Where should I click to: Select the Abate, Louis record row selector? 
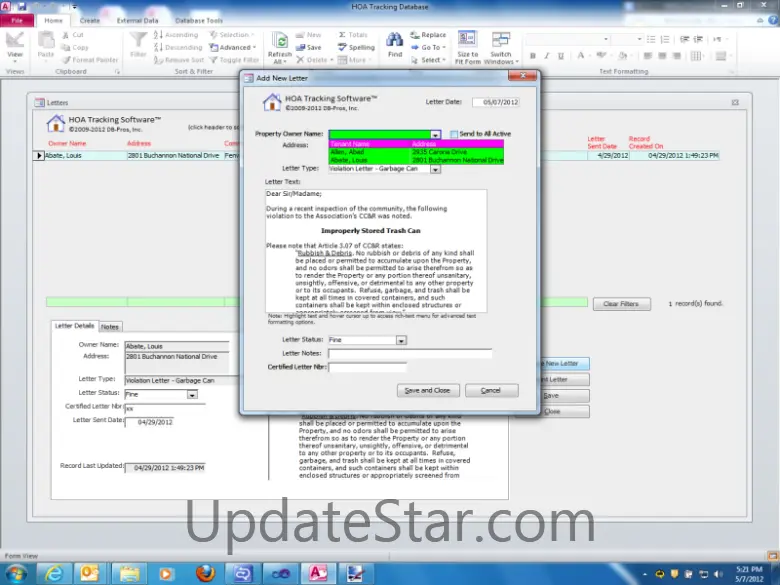38,156
